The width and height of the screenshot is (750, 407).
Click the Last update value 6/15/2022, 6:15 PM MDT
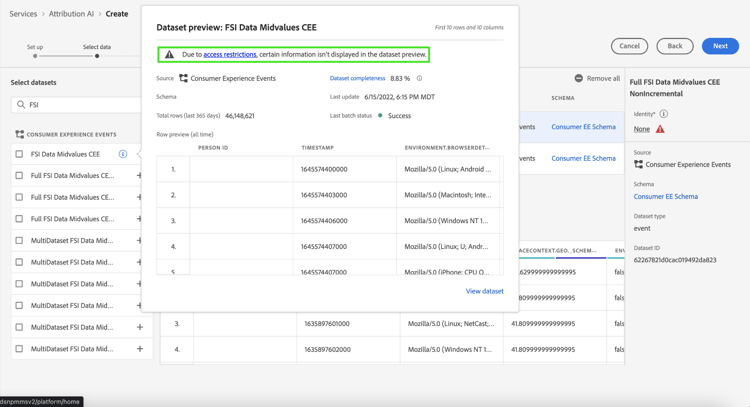coord(399,97)
